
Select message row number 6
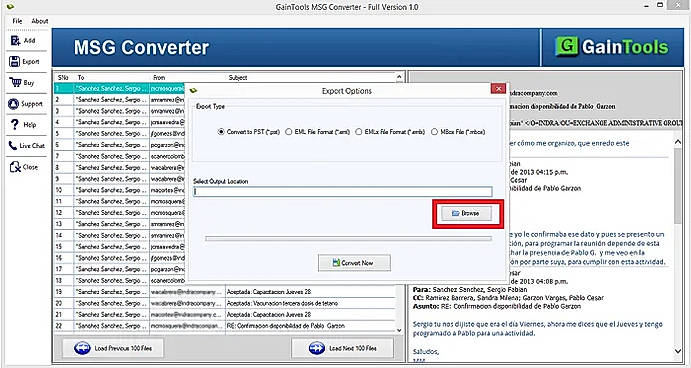[x=119, y=145]
